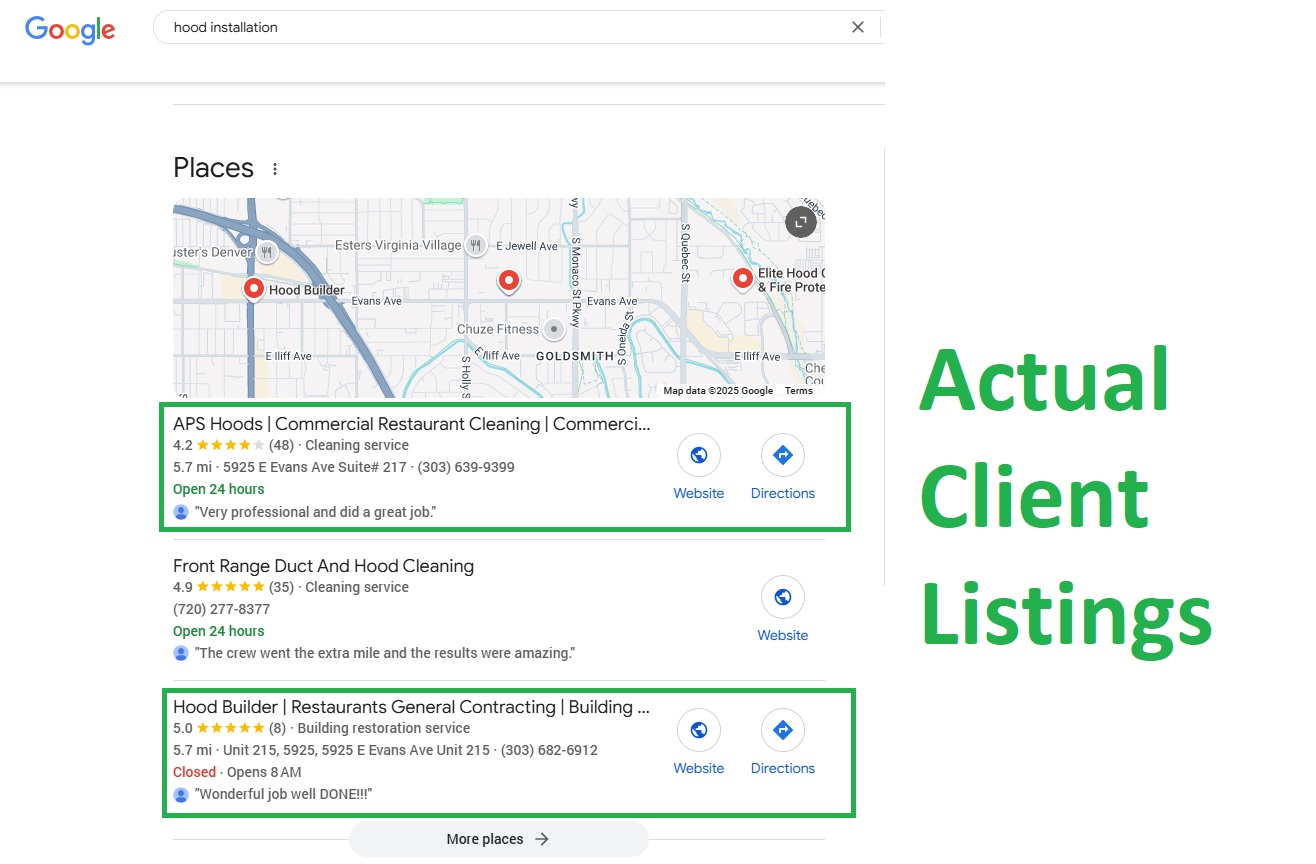Click the Terms link on map
Viewport: 1316px width, 864px height.
(799, 391)
